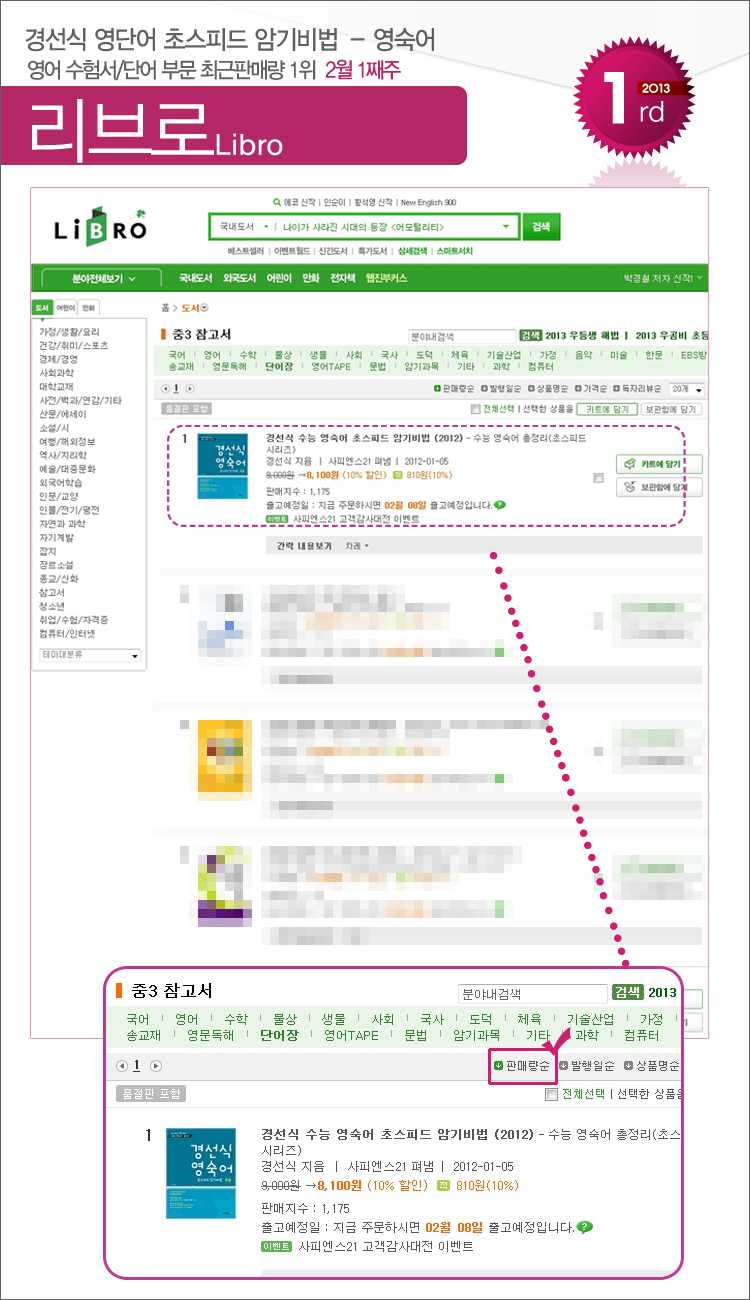Sort by 독자리뷰순
Image resolution: width=750 pixels, height=1300 pixels.
[x=636, y=388]
